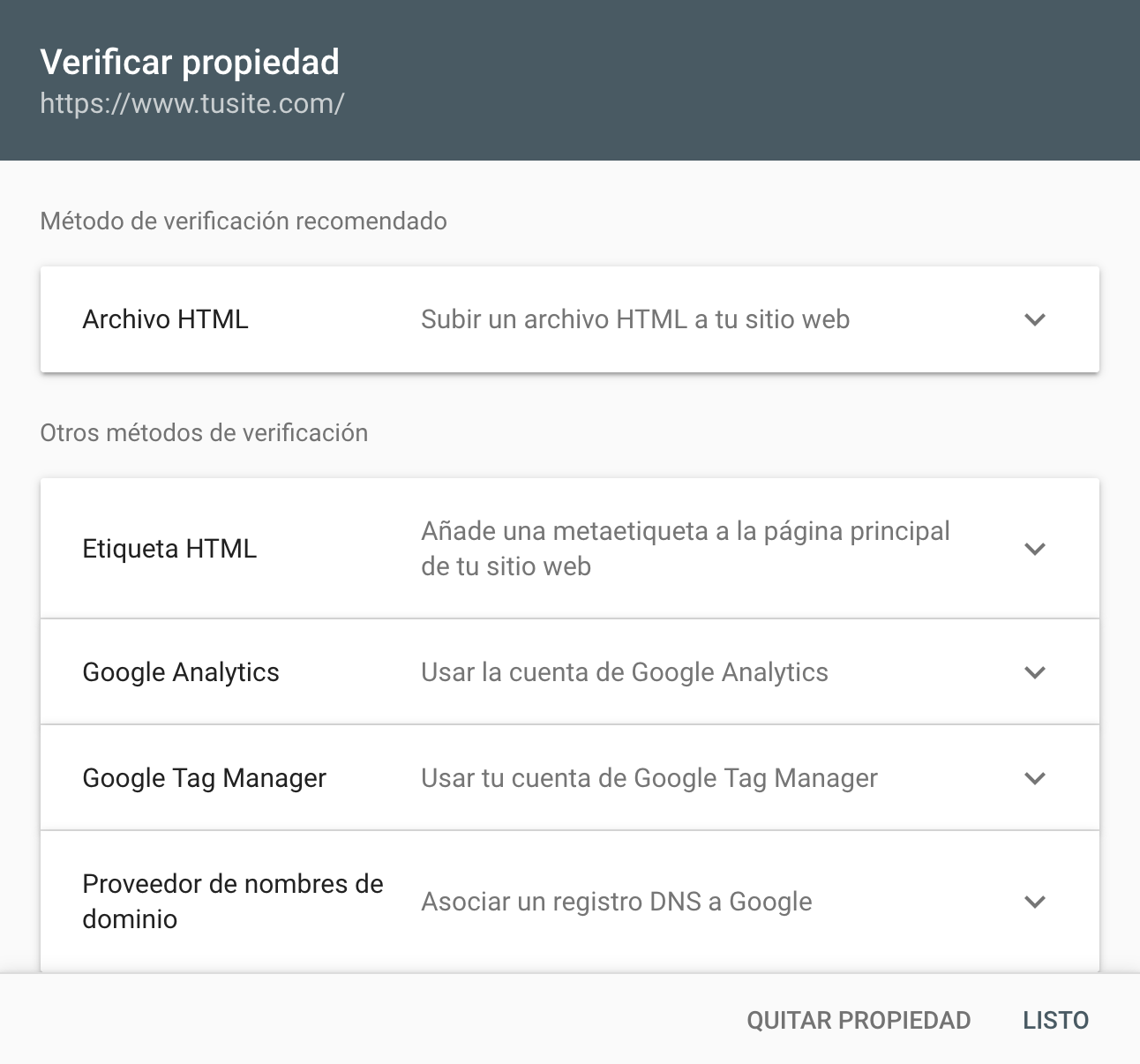Click "Asociar un registro DNS a Google"
Viewport: 1140px width, 1064px height.
pyautogui.click(x=617, y=902)
